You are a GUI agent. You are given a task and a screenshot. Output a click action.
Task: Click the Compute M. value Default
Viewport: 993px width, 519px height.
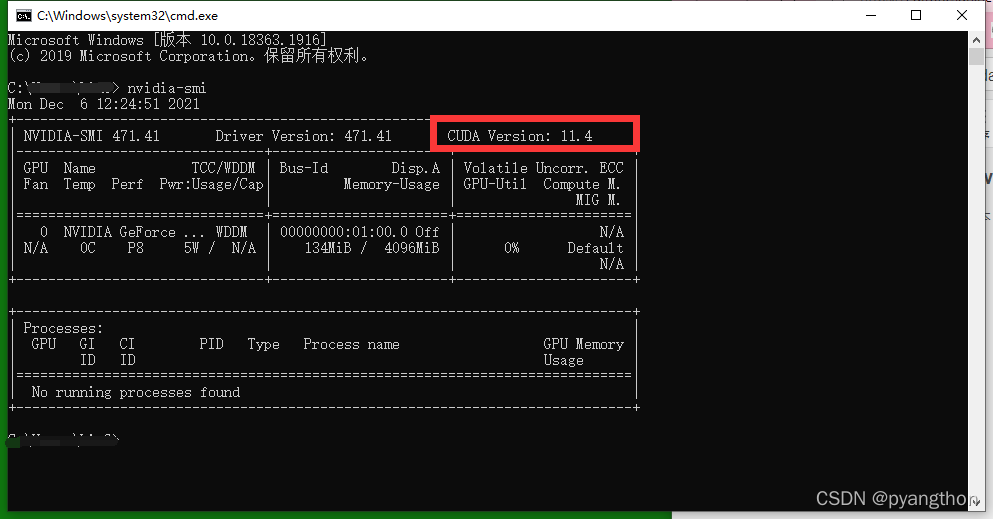[595, 248]
